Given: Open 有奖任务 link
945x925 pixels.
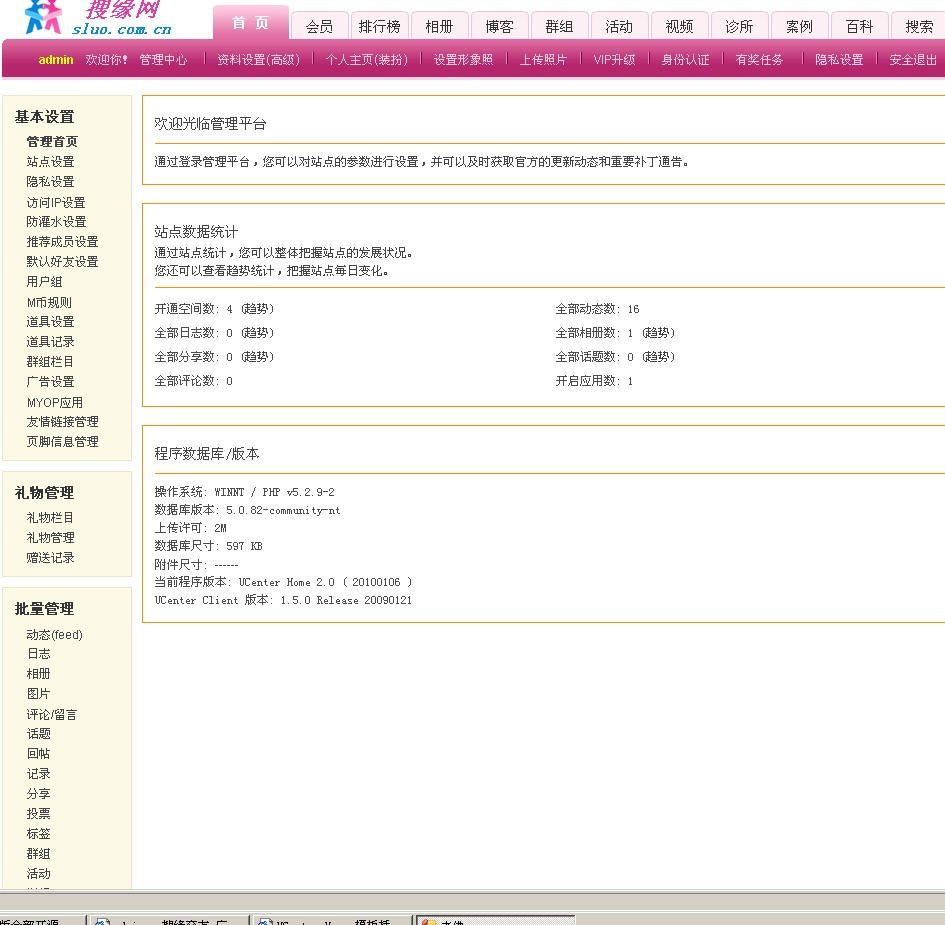Looking at the screenshot, I should pyautogui.click(x=759, y=60).
